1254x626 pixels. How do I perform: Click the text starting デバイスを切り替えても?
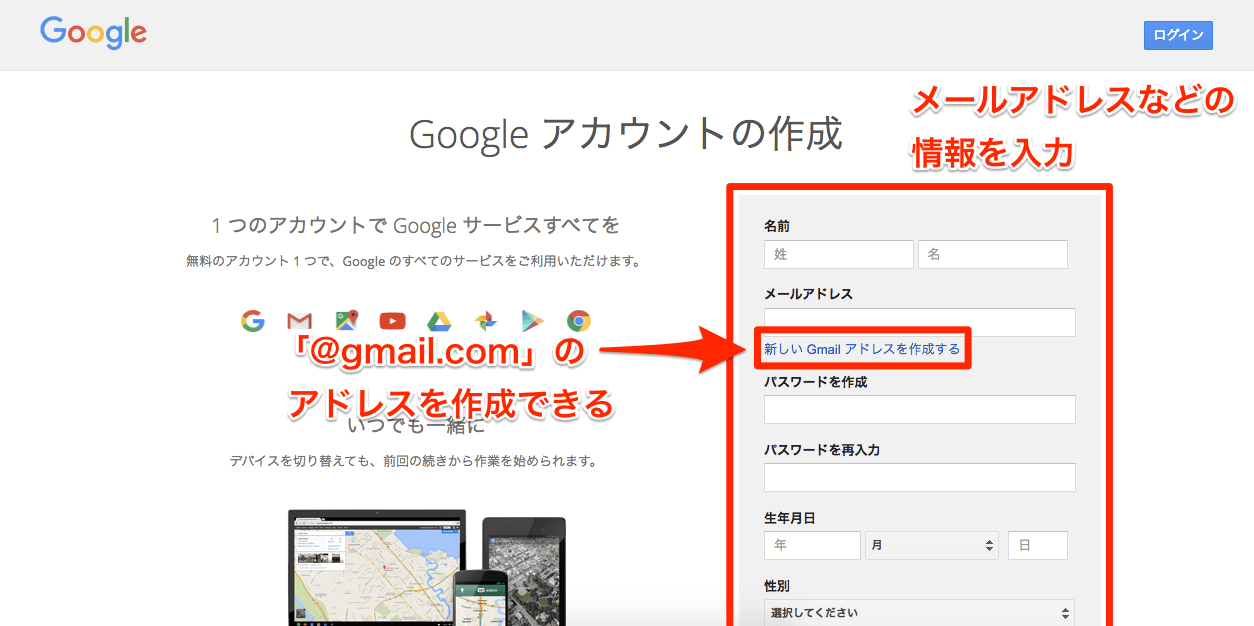point(413,461)
